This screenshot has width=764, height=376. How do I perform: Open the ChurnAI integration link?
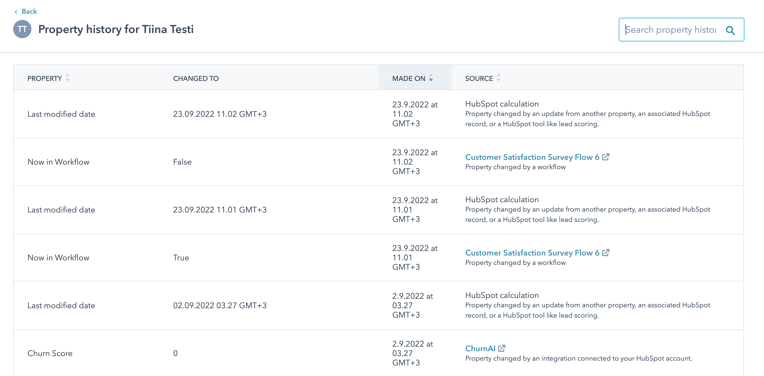480,348
